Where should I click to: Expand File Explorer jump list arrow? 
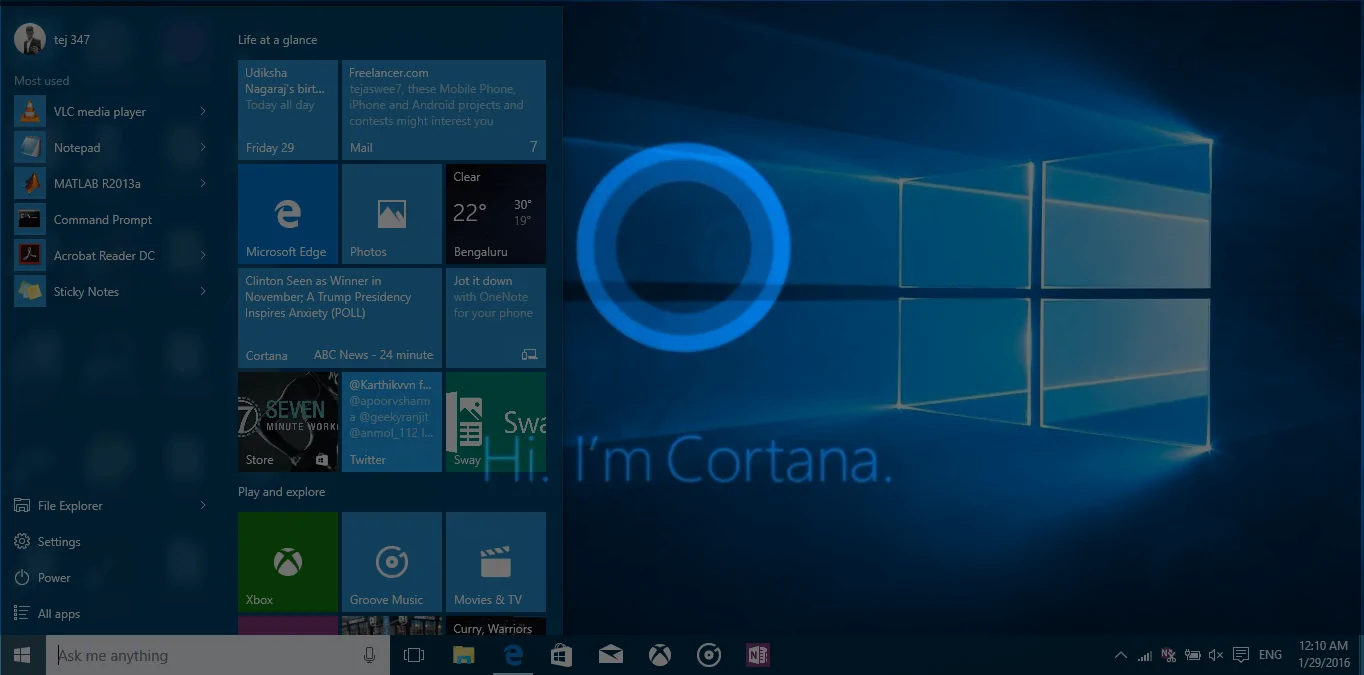[x=203, y=506]
